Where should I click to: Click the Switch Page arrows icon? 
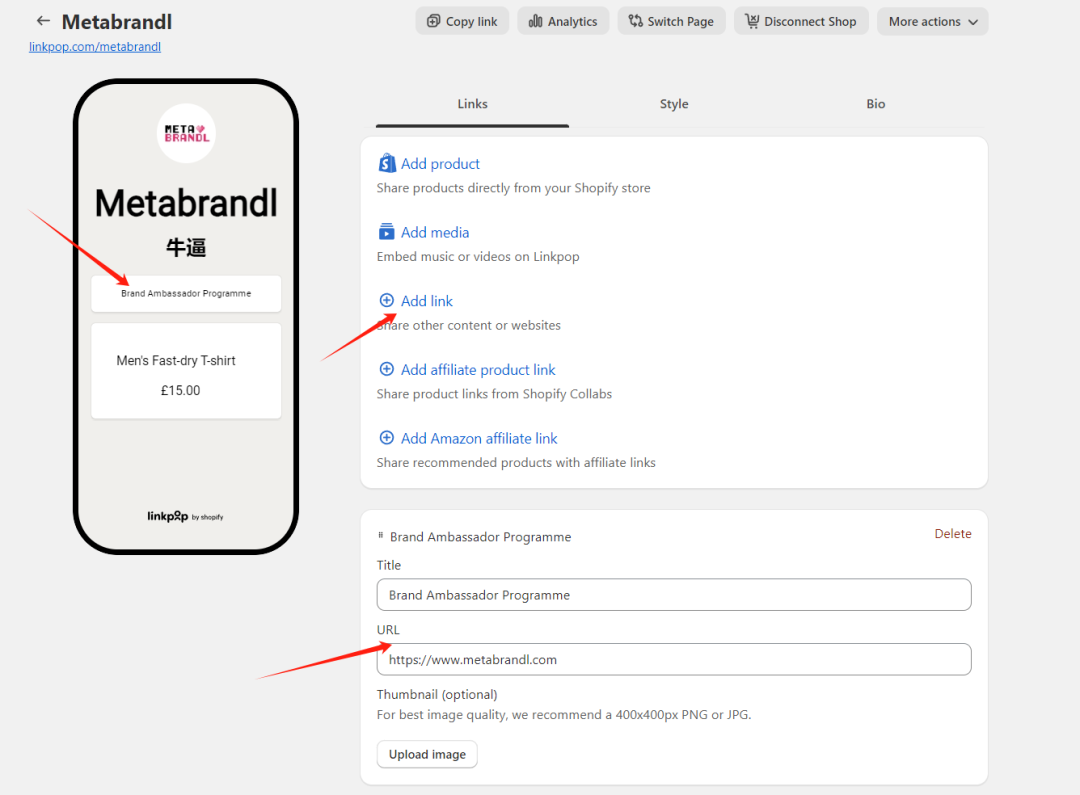pos(635,21)
